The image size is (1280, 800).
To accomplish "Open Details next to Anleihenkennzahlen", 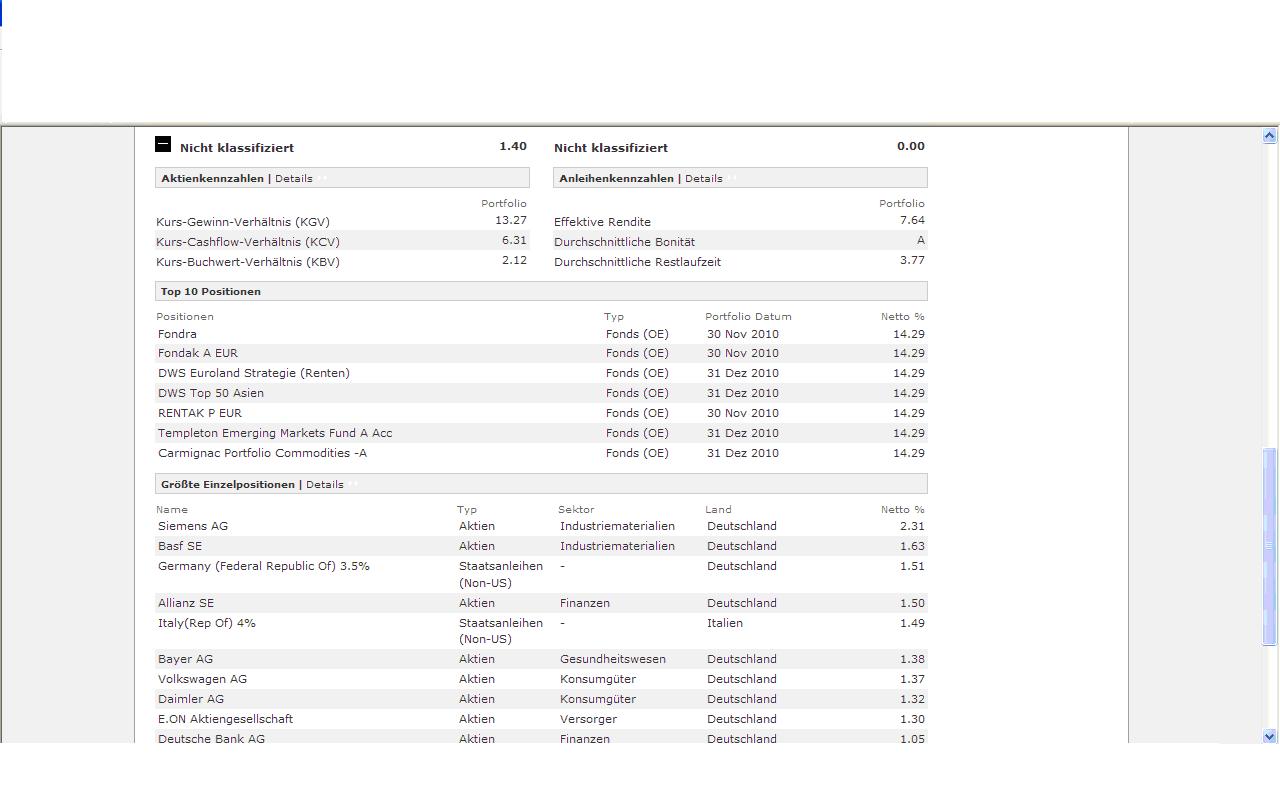I will 704,178.
